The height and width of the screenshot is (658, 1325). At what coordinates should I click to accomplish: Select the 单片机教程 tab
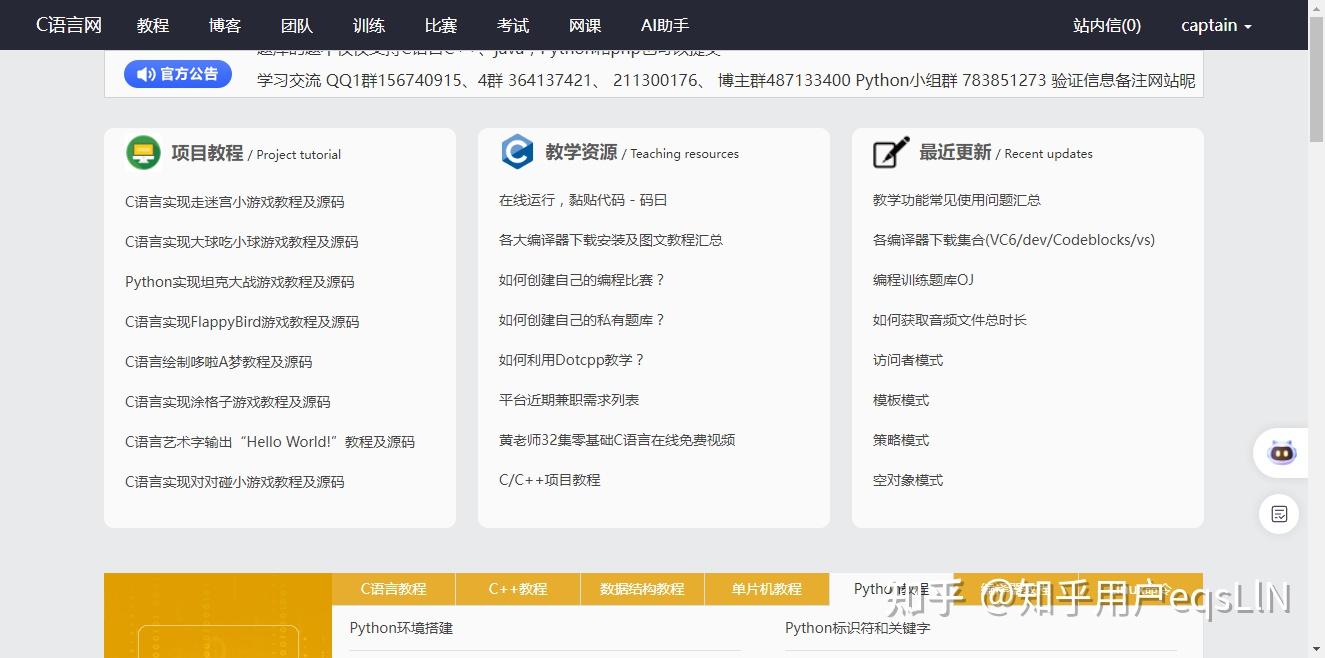[766, 589]
